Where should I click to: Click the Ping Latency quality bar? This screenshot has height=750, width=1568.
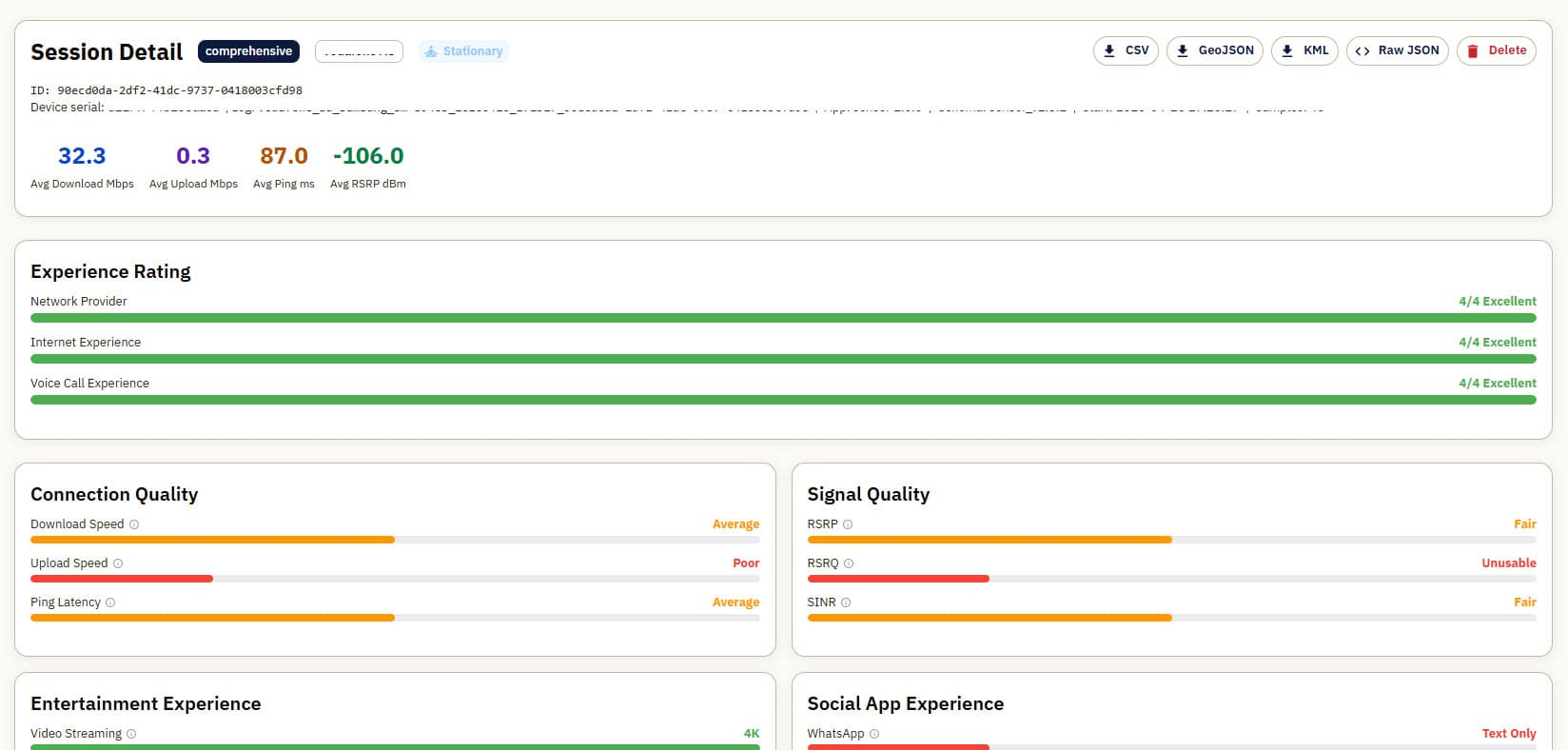(395, 618)
